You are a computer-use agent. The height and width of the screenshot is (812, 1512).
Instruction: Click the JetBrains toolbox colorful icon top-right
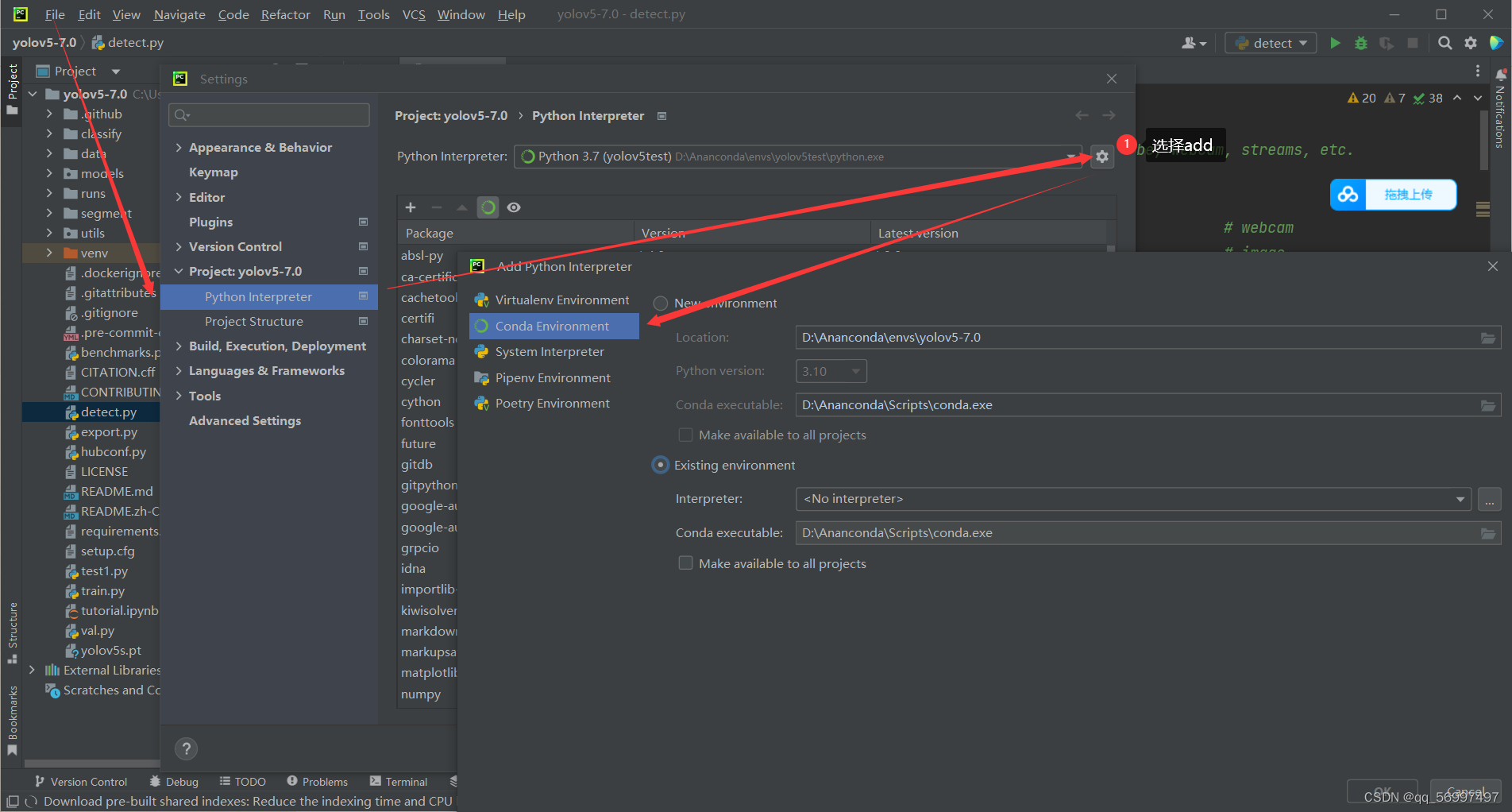point(1496,43)
